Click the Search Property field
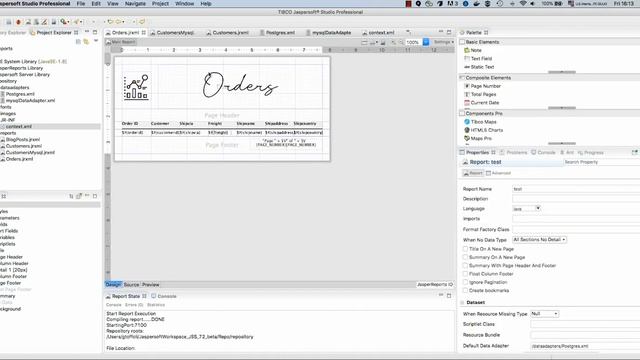This screenshot has width=640, height=360. (x=601, y=162)
